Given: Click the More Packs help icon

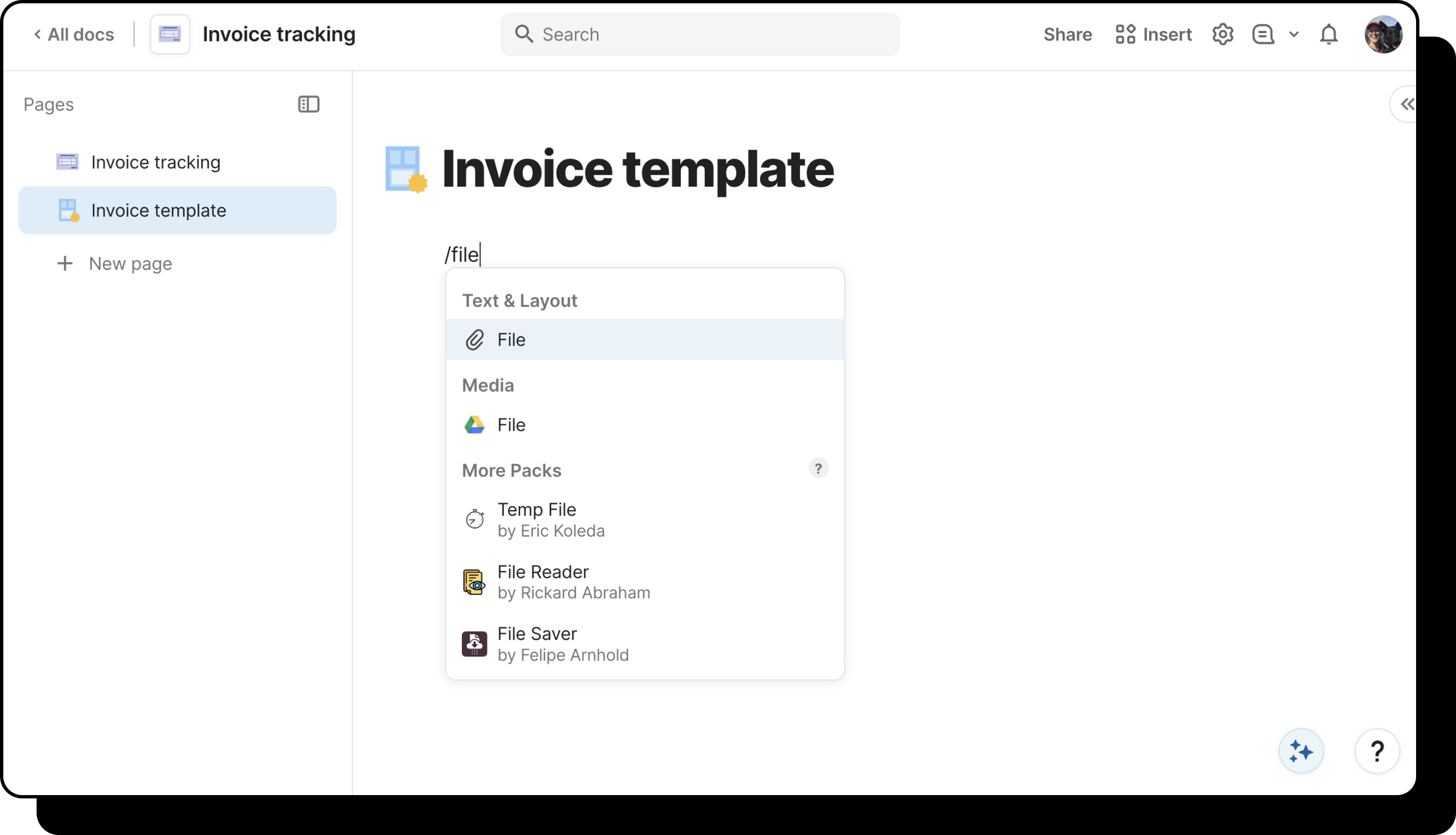Looking at the screenshot, I should (818, 469).
